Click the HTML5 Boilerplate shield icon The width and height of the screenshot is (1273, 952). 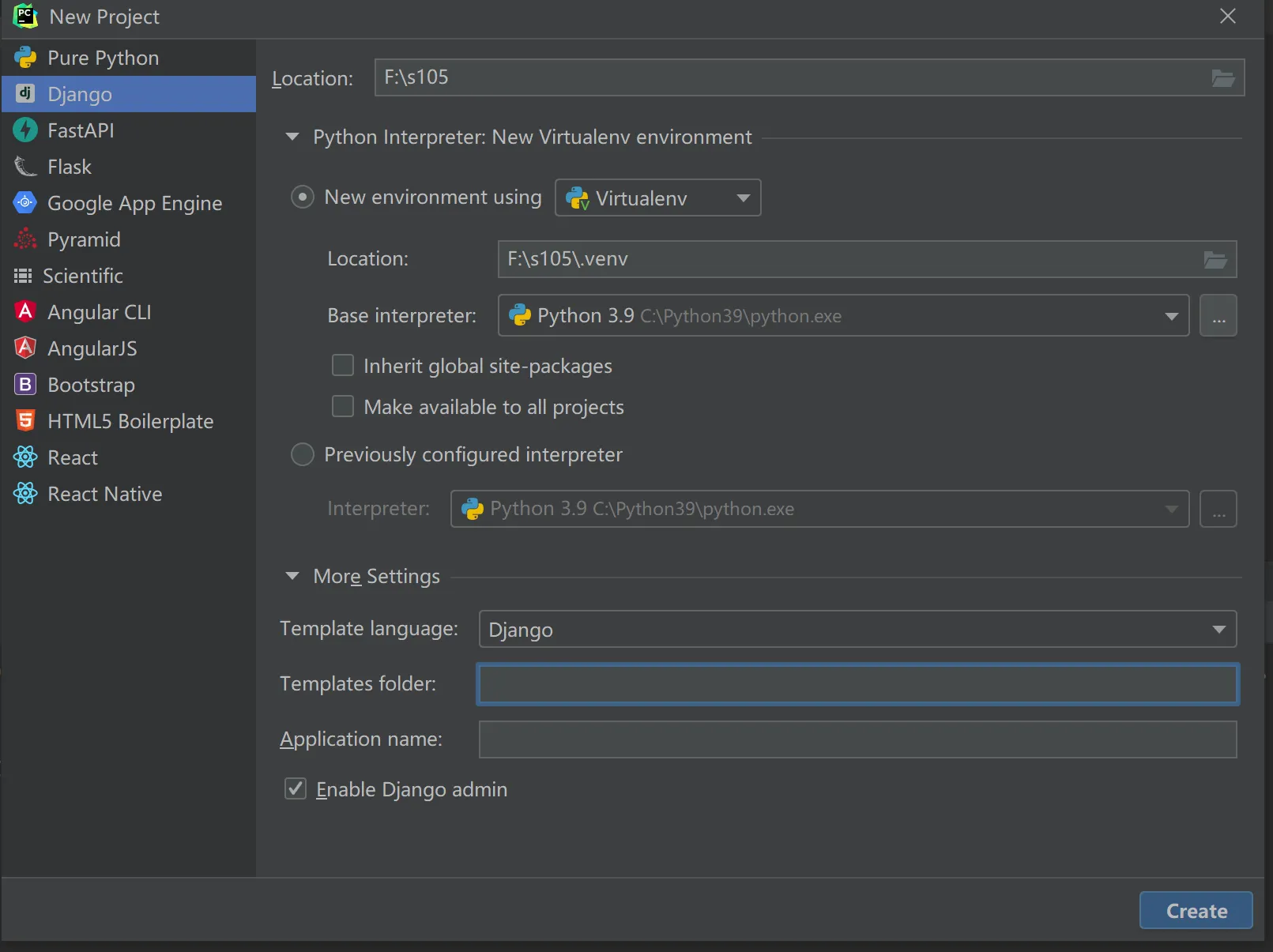click(x=25, y=421)
